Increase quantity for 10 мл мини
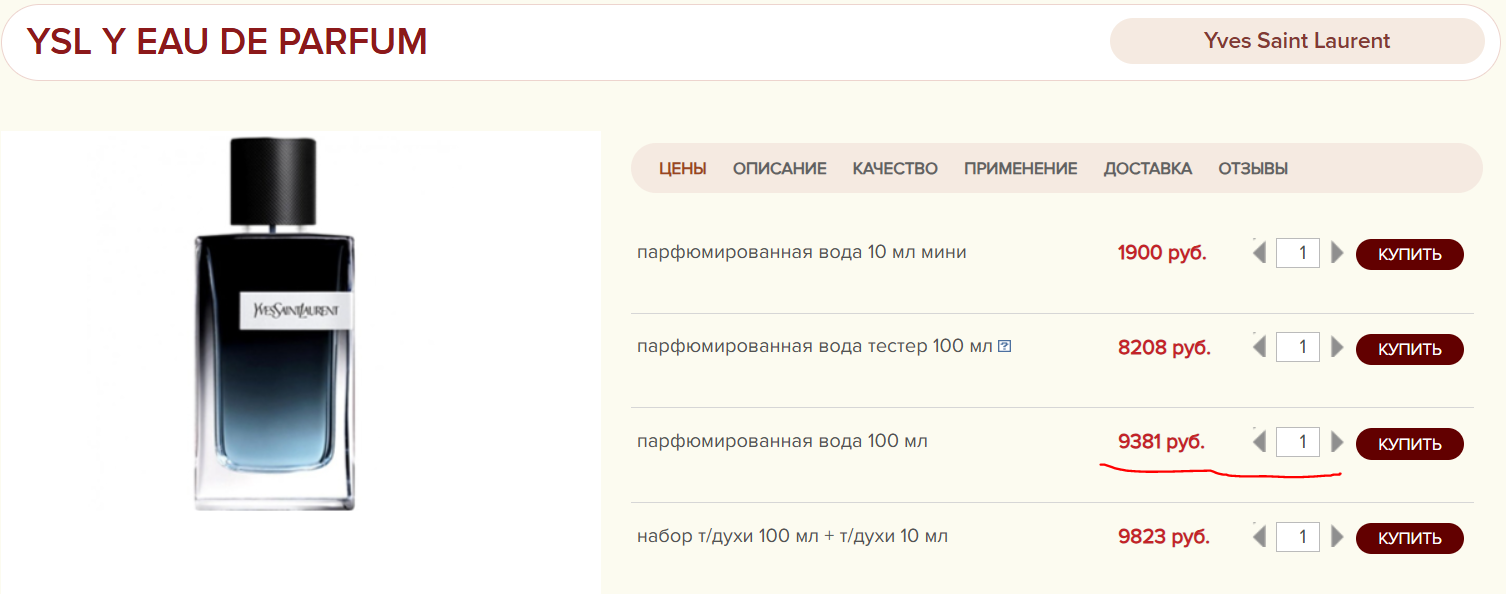 pos(1338,253)
